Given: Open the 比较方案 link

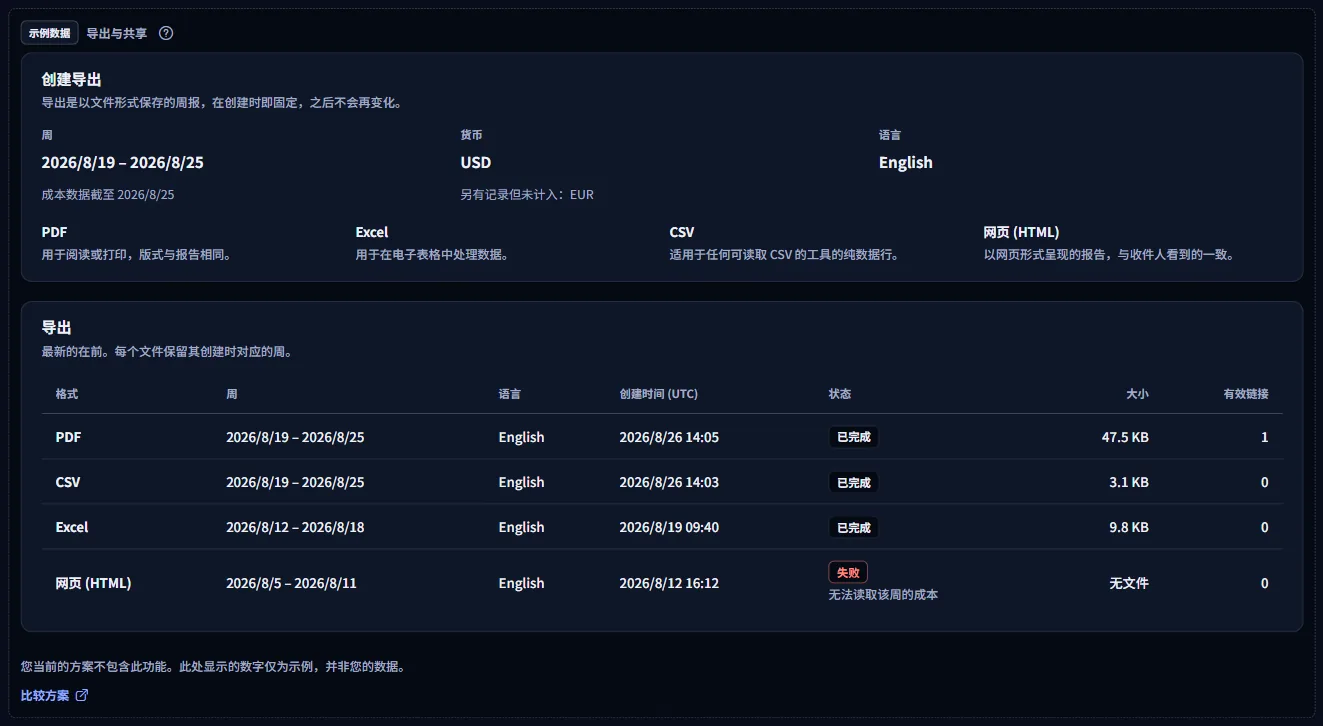Looking at the screenshot, I should click(x=54, y=695).
